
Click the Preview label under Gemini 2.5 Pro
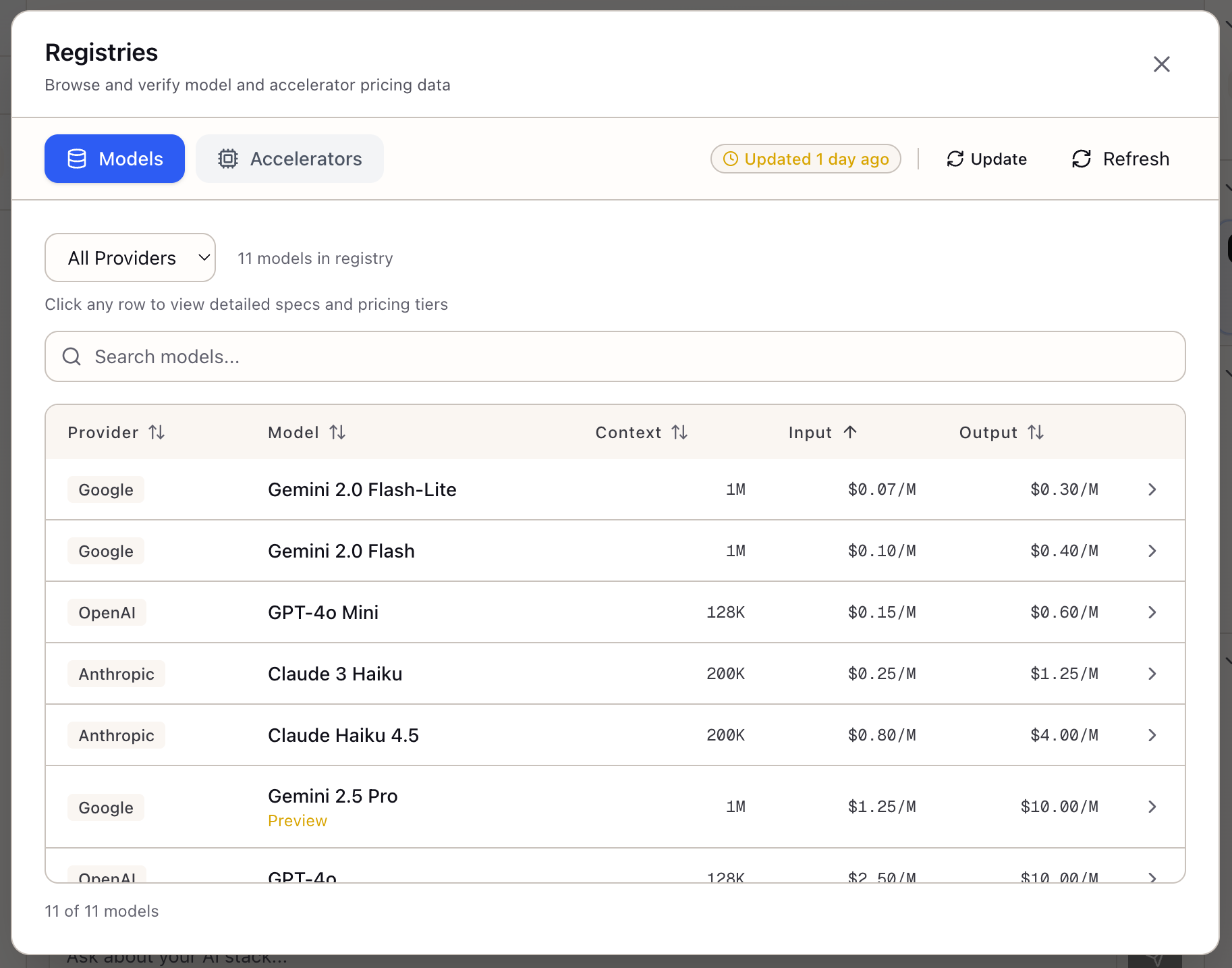(x=297, y=820)
